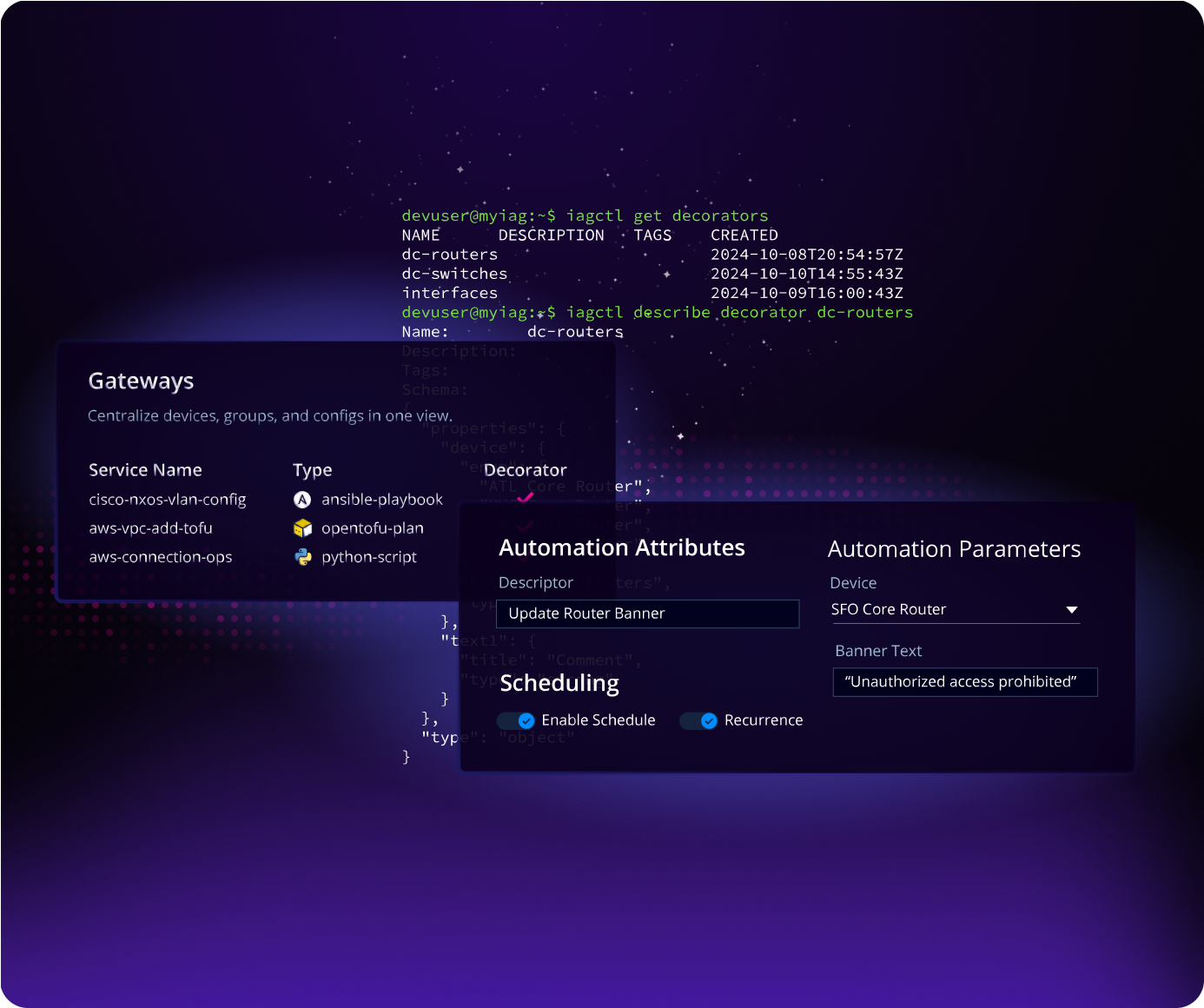The width and height of the screenshot is (1204, 1008).
Task: Choose the aws-connection-ops service row
Action: point(161,557)
